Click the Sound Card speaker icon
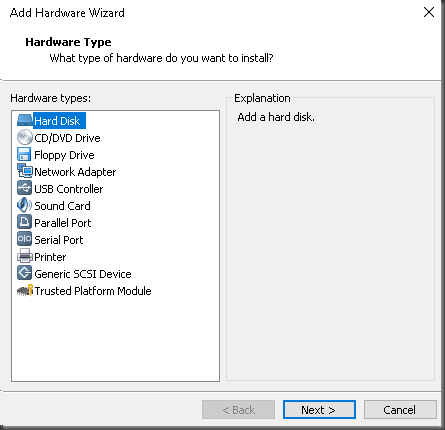This screenshot has width=445, height=430. pos(24,205)
